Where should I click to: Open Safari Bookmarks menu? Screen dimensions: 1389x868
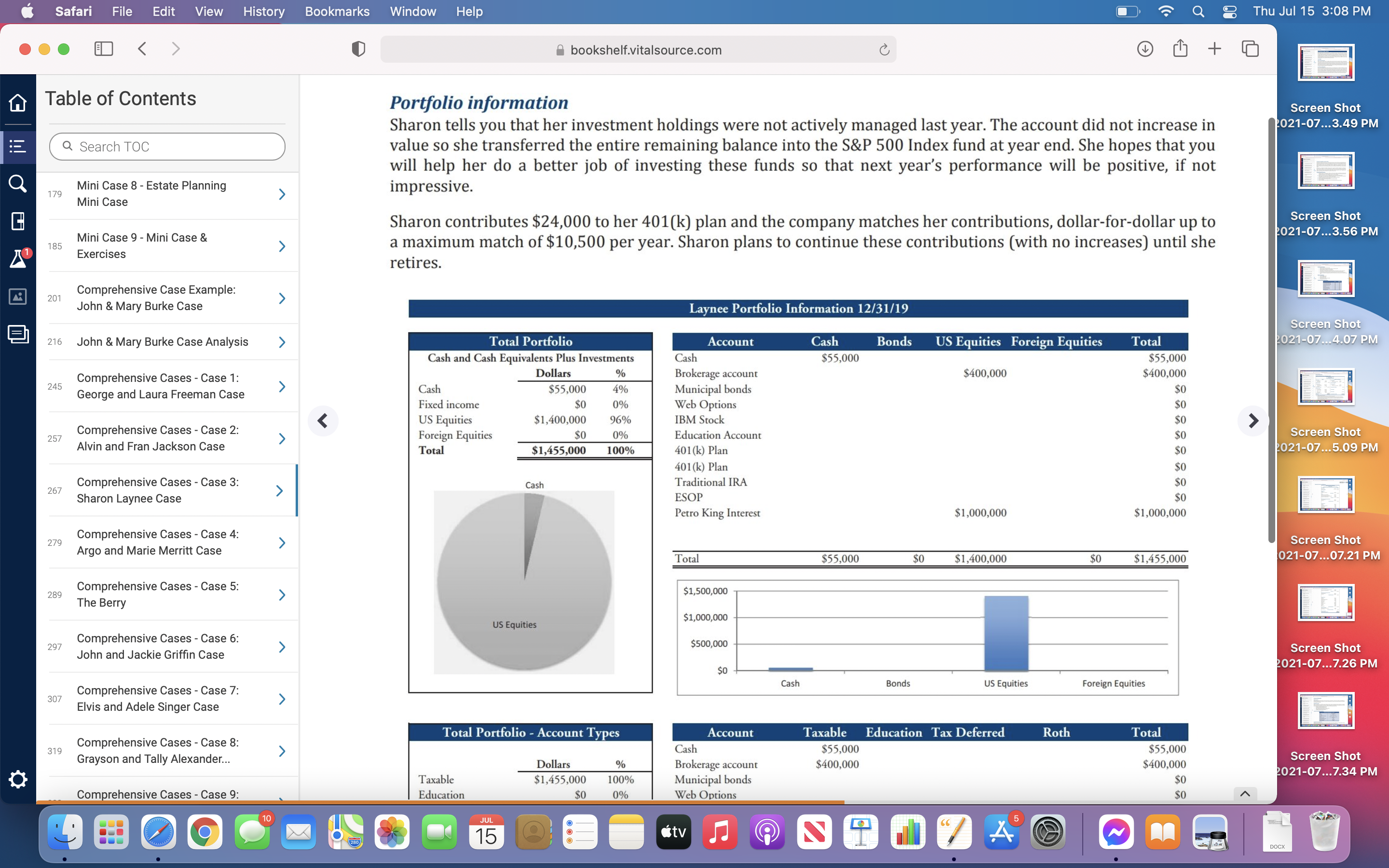click(x=337, y=12)
